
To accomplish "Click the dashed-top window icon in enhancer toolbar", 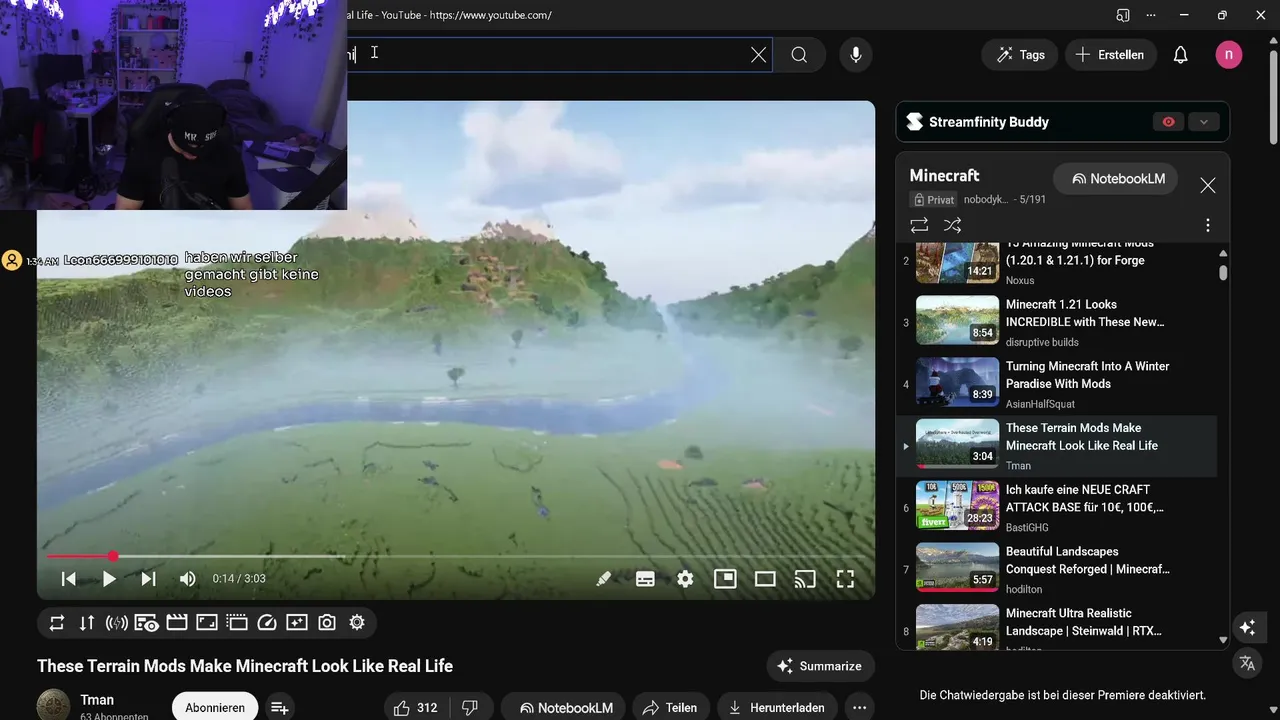I will [x=237, y=623].
